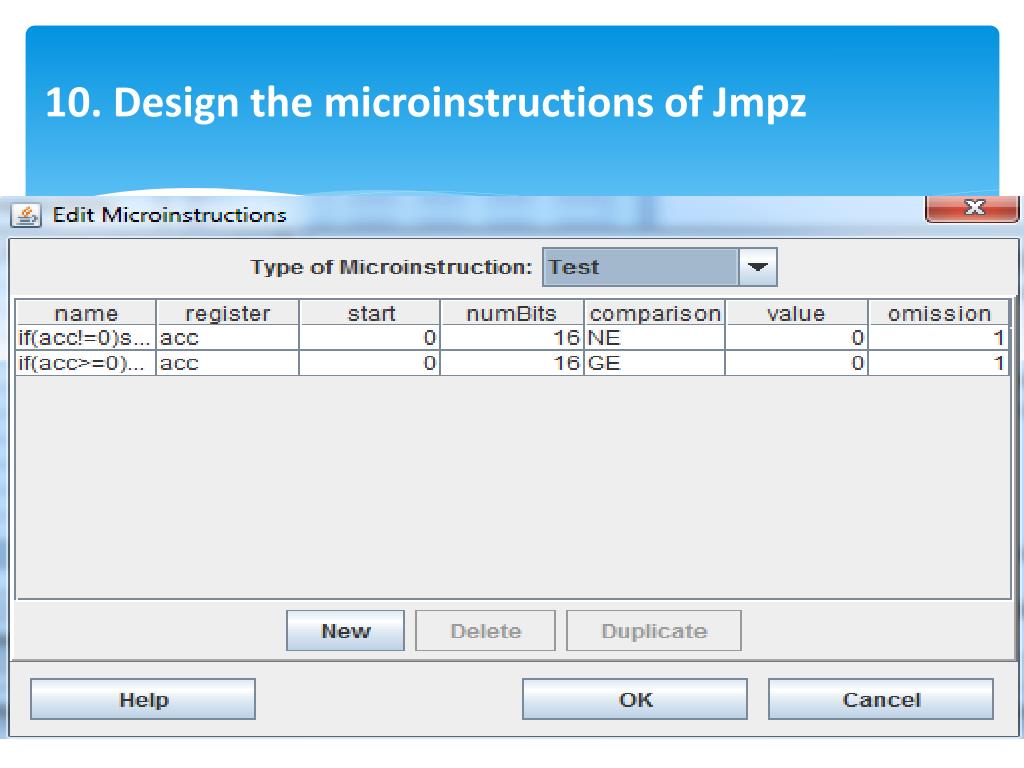Select the GE comparison cell
Screen dimensions: 1024x768
tap(654, 363)
